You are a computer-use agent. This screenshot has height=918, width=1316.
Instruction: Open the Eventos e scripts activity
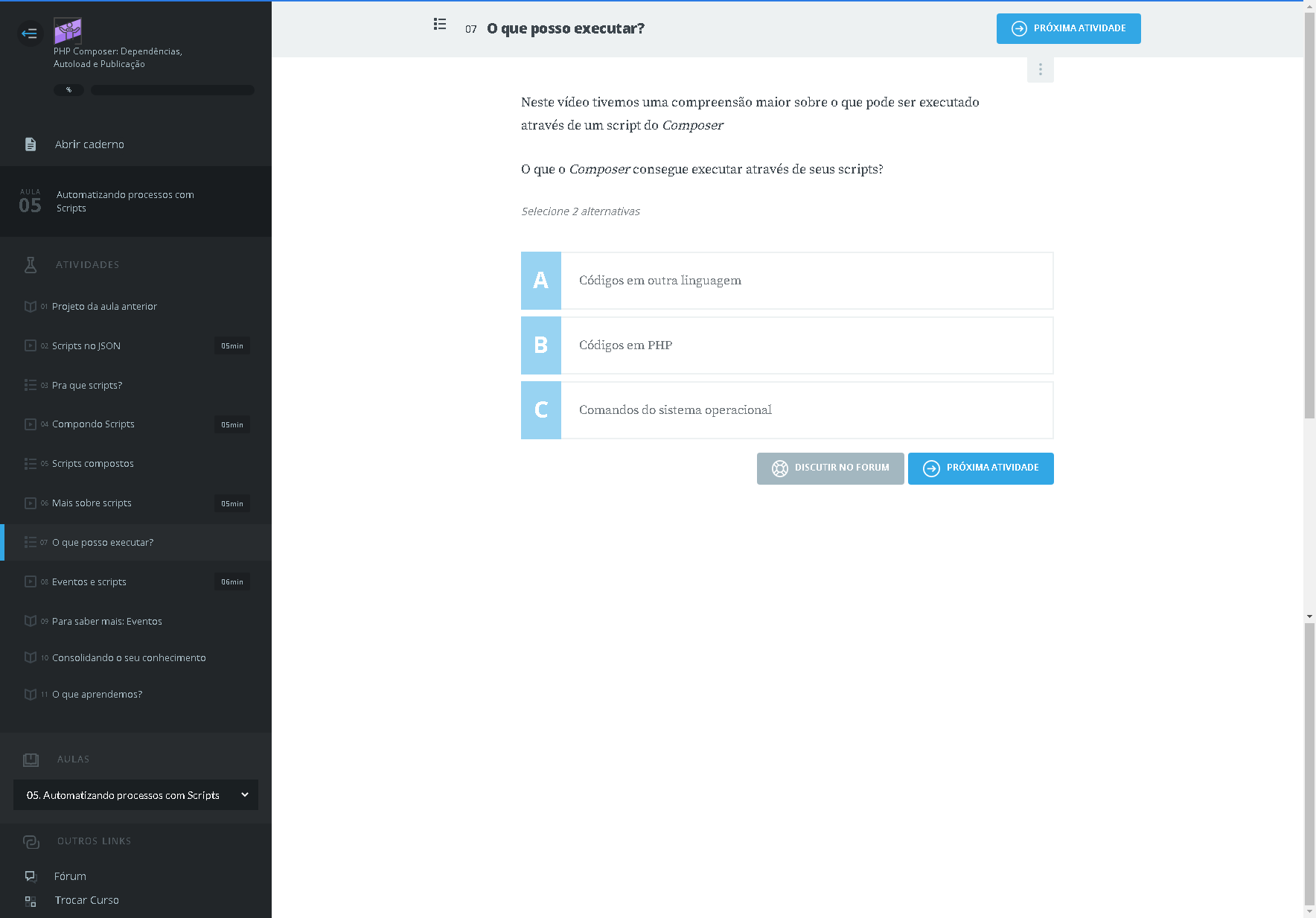(x=89, y=582)
